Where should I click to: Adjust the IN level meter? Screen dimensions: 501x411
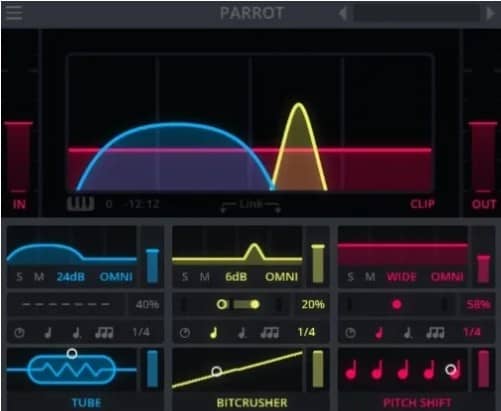point(19,157)
